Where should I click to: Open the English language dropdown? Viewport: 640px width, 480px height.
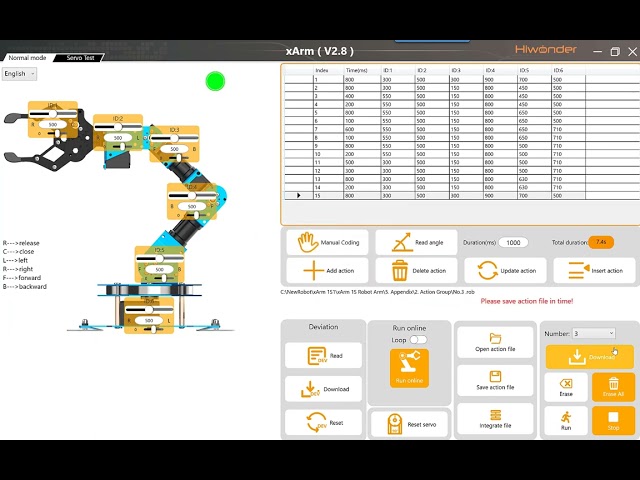tap(19, 73)
